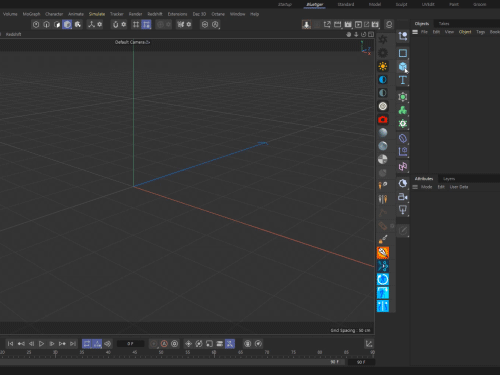Step to the next frame

(52, 344)
